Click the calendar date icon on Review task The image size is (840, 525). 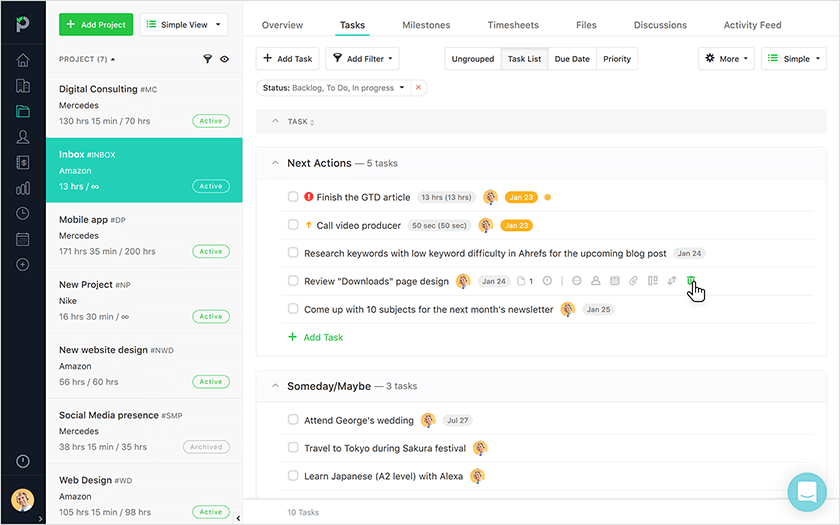pos(614,281)
